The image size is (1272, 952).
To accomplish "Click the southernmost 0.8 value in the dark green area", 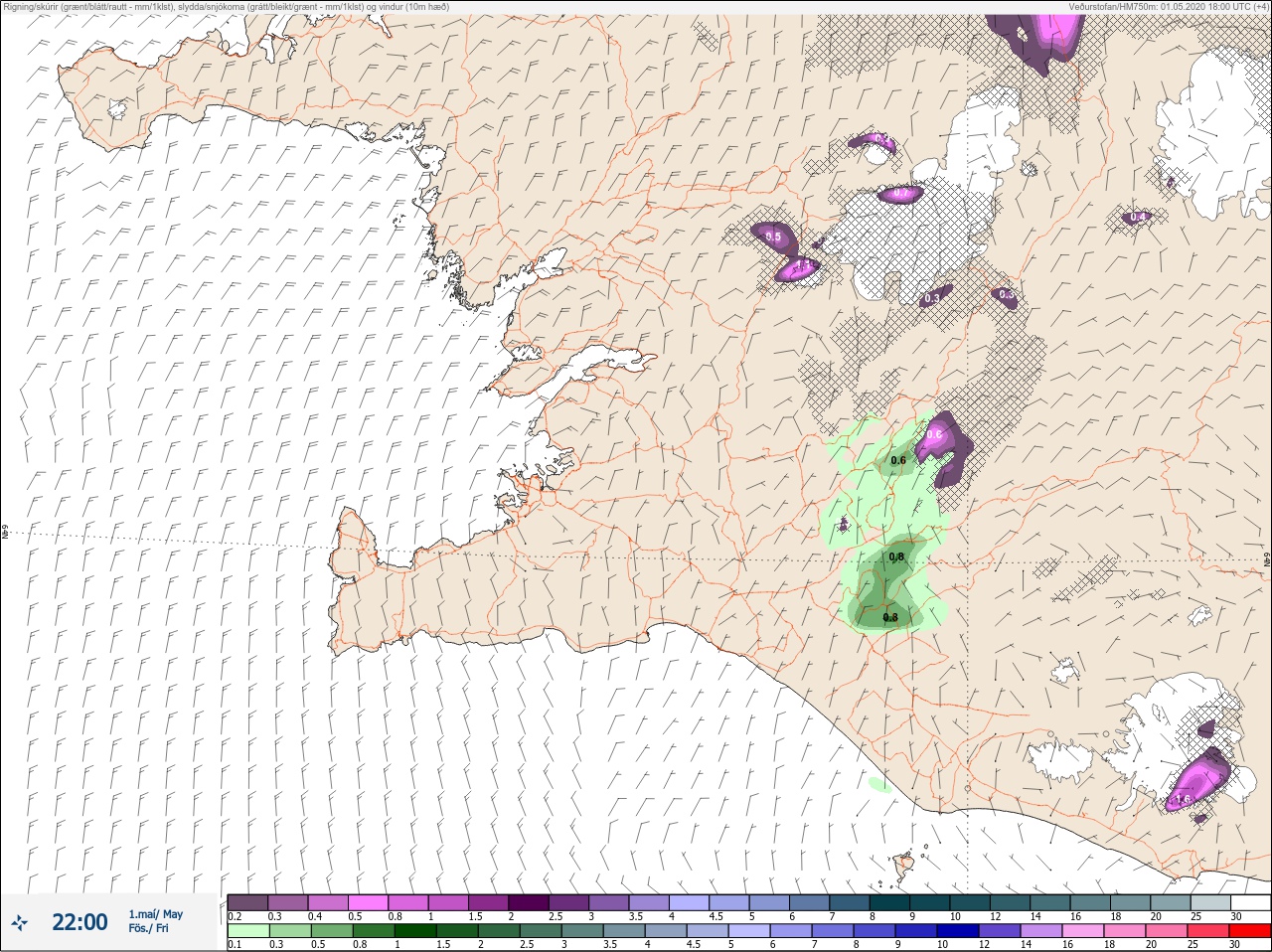I will point(890,618).
